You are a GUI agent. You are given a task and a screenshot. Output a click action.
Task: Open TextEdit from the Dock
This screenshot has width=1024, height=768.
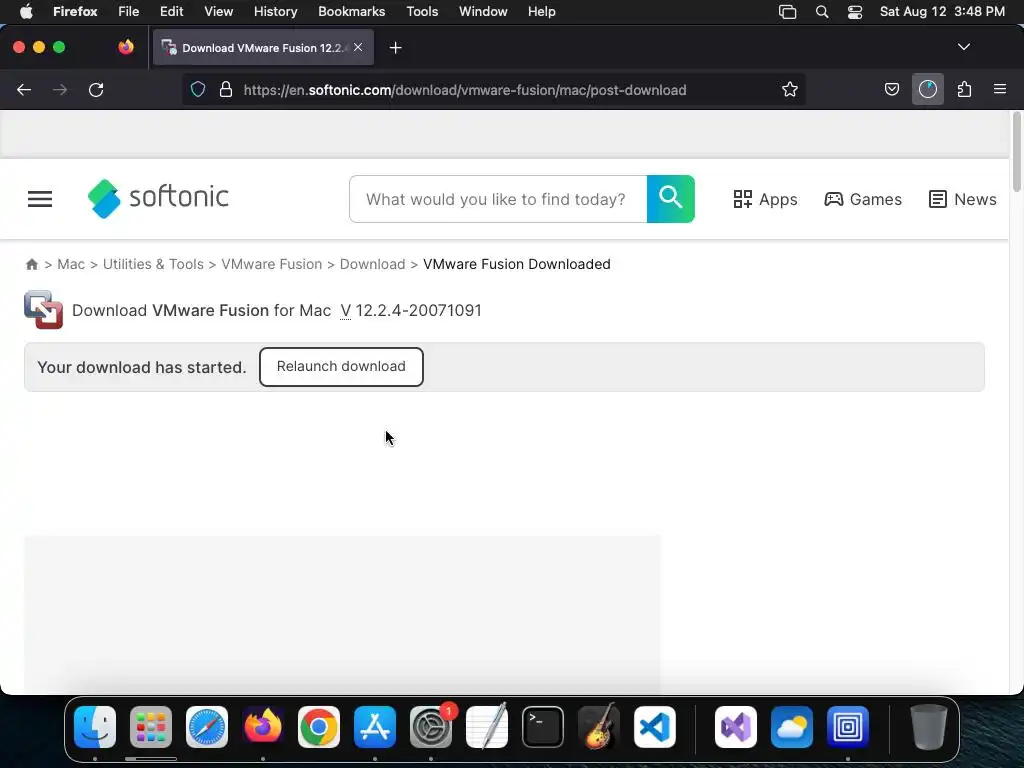coord(487,727)
